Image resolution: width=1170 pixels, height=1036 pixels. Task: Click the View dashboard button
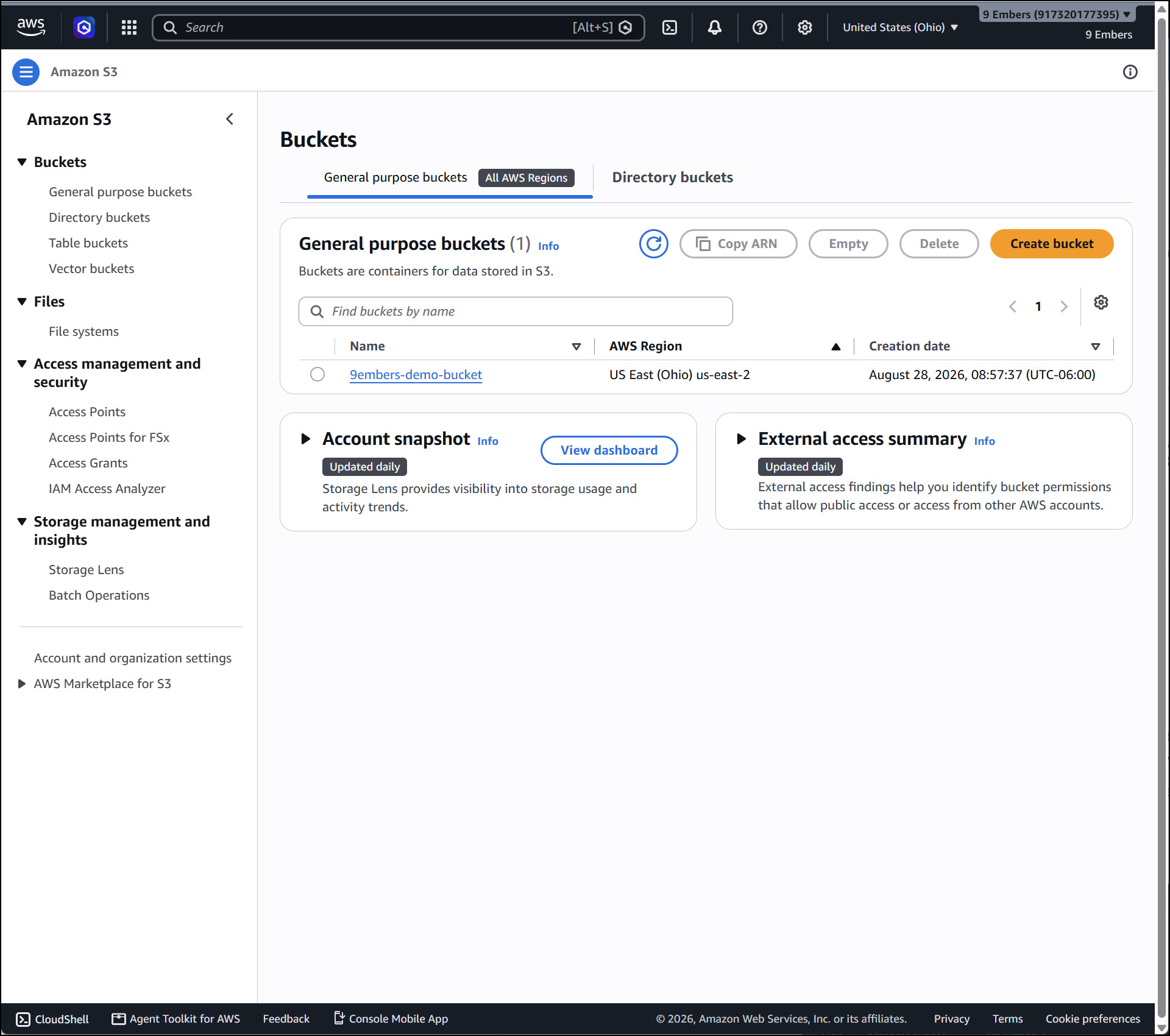click(609, 450)
